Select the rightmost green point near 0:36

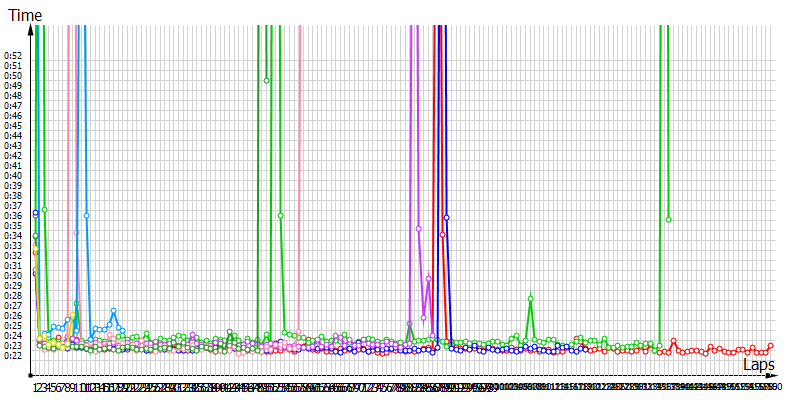668,220
